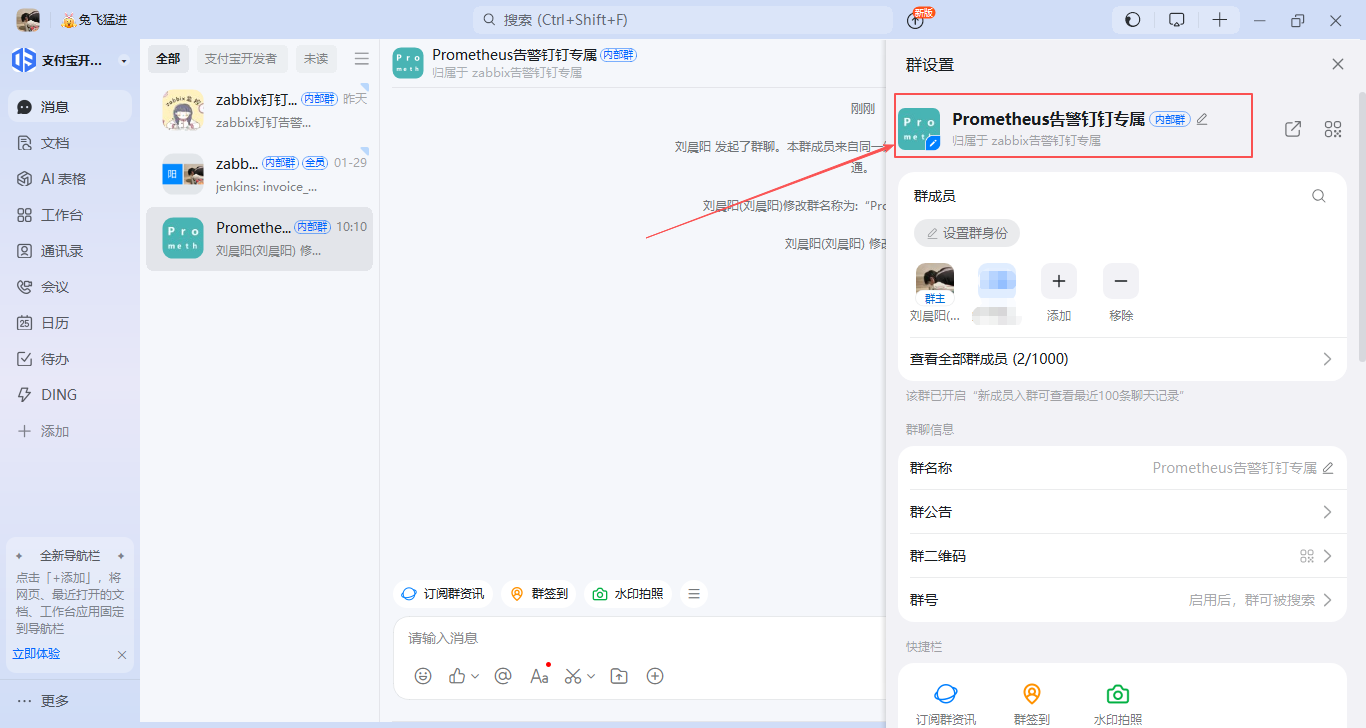1366x728 pixels.
Task: Open the Promethe... chat at 10:10
Action: pos(260,239)
